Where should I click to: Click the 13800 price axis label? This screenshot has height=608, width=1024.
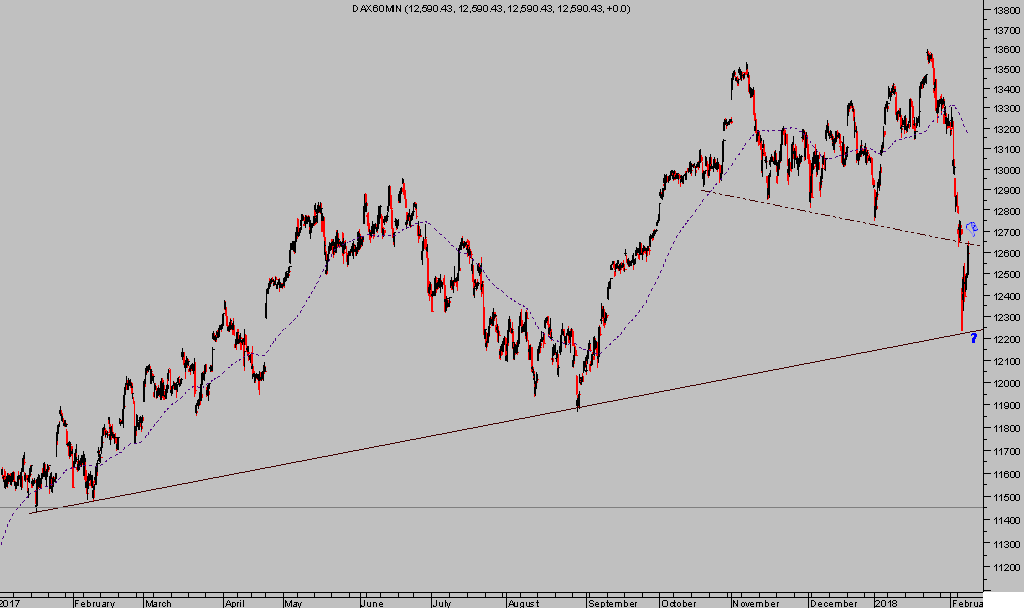1005,9
